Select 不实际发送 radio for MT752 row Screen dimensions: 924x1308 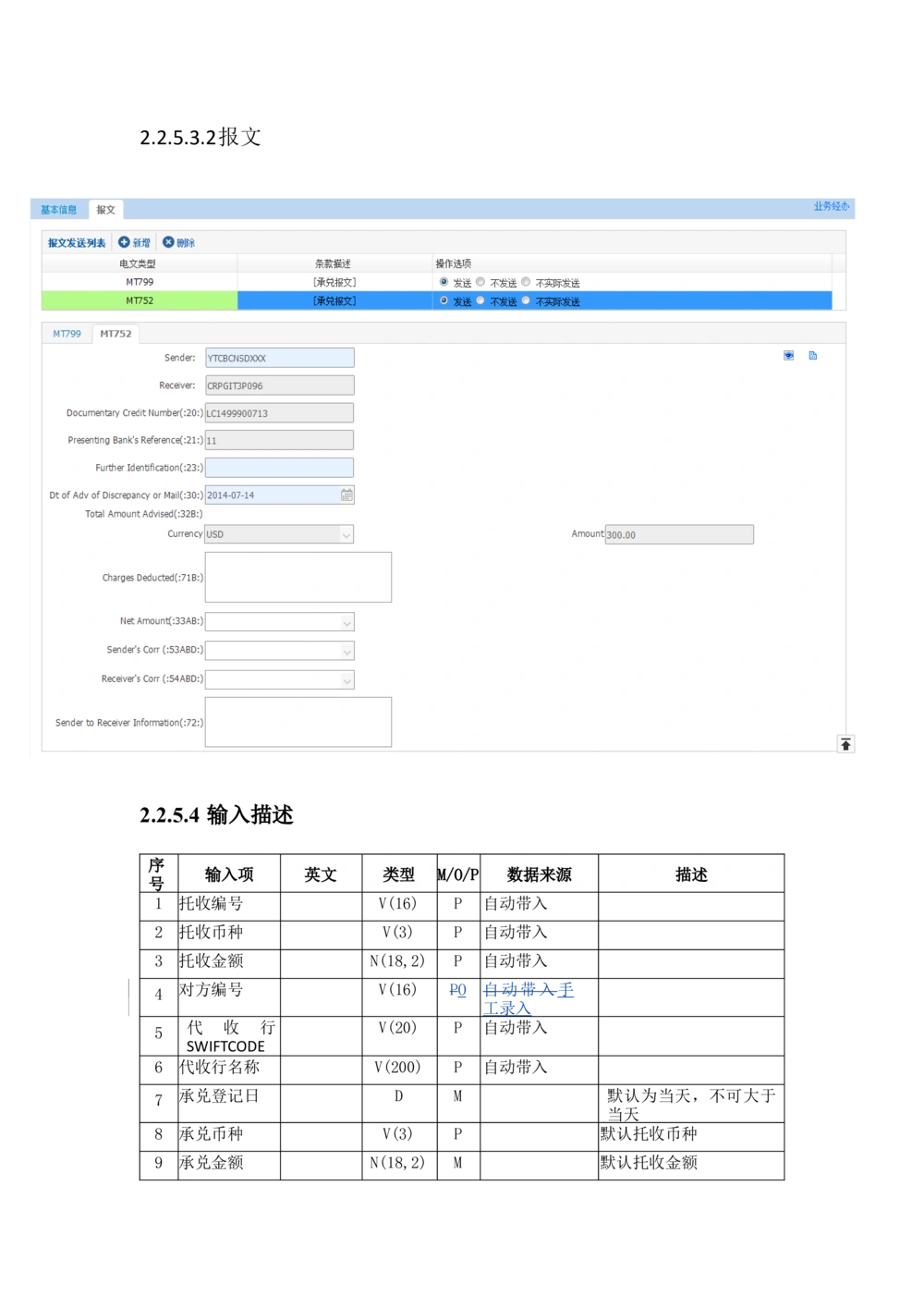coord(526,300)
